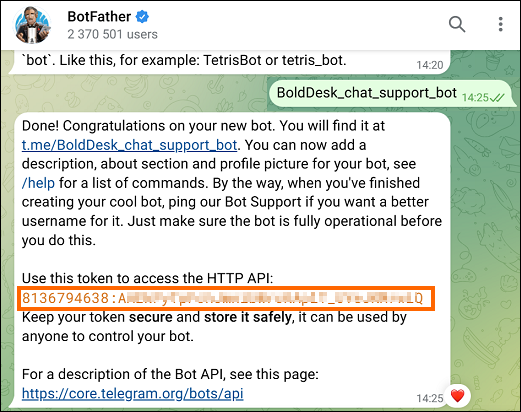Click the BotFather chat title

point(99,16)
